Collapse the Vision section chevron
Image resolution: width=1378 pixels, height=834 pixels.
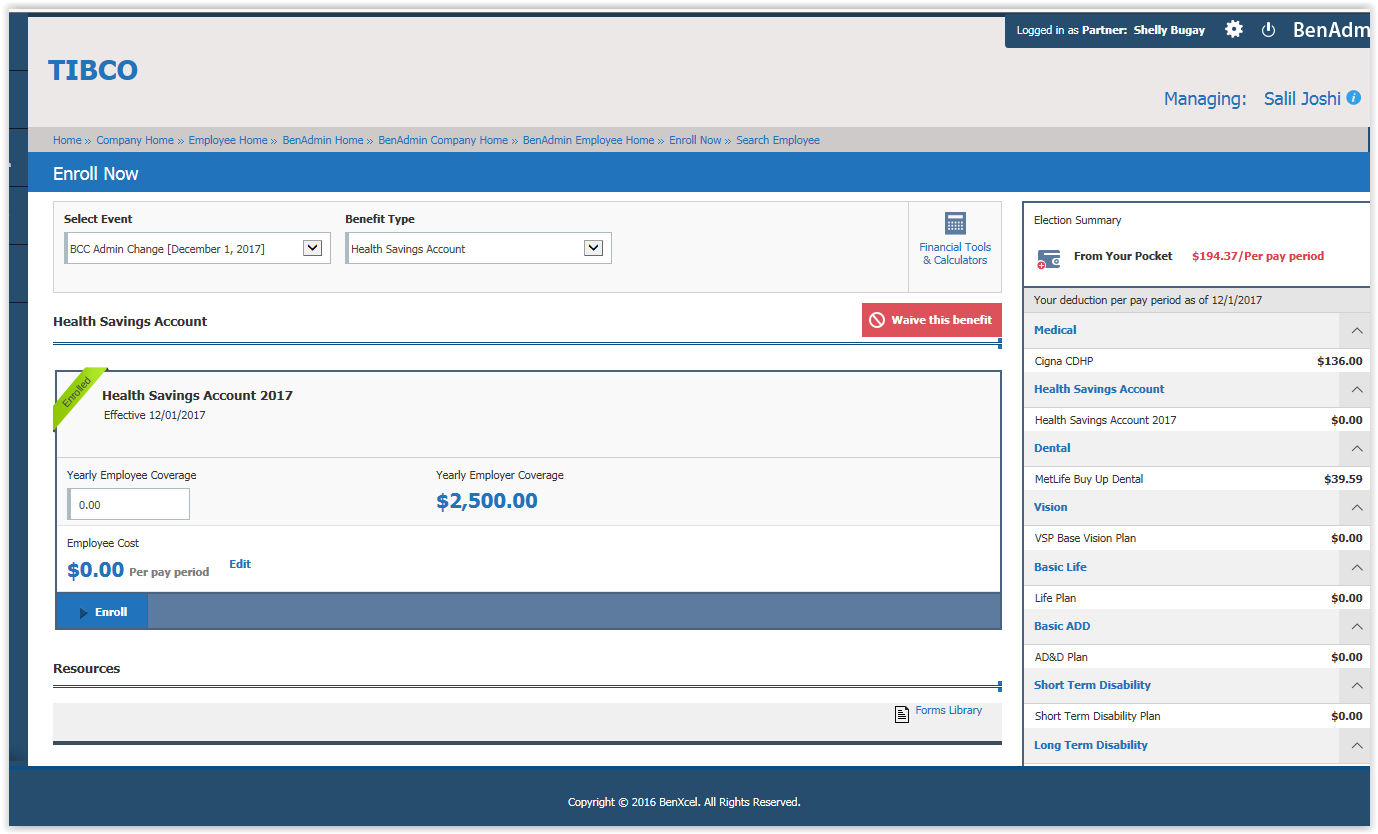pos(1356,508)
